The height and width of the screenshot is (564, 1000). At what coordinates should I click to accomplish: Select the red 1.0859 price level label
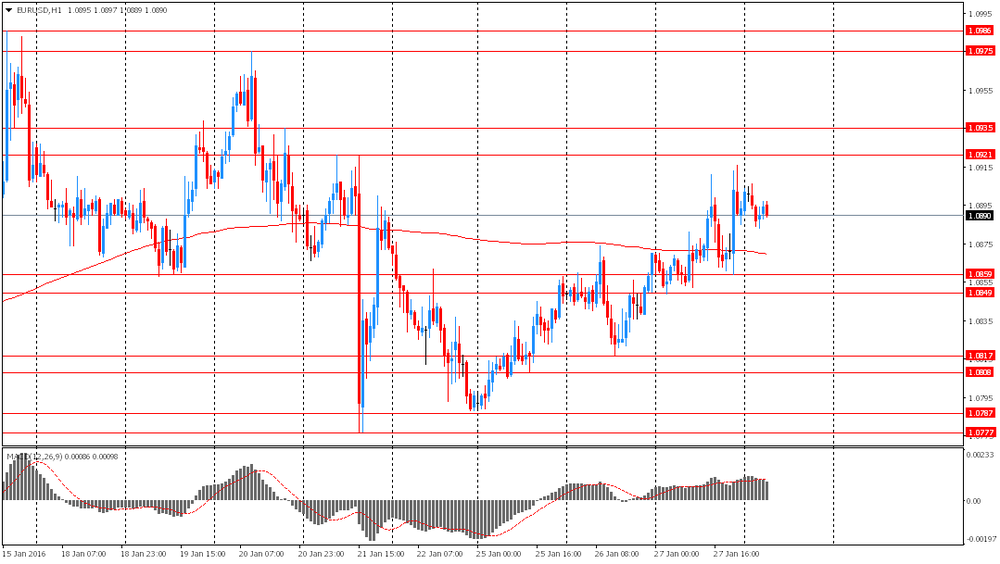pos(980,274)
